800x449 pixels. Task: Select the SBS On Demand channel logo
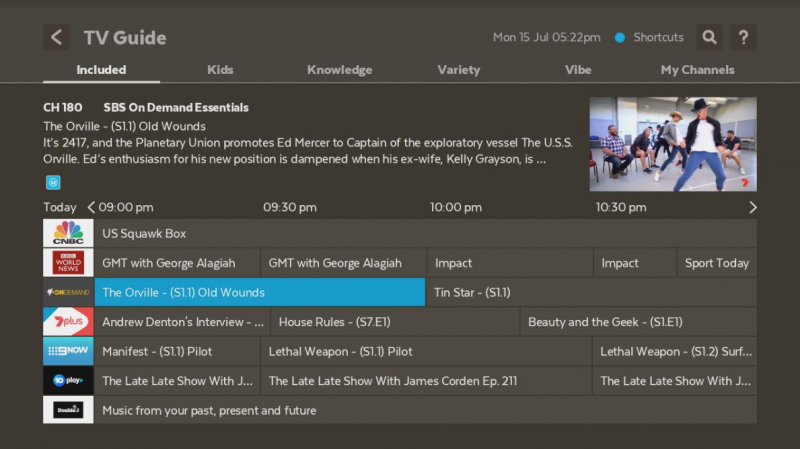[x=68, y=292]
